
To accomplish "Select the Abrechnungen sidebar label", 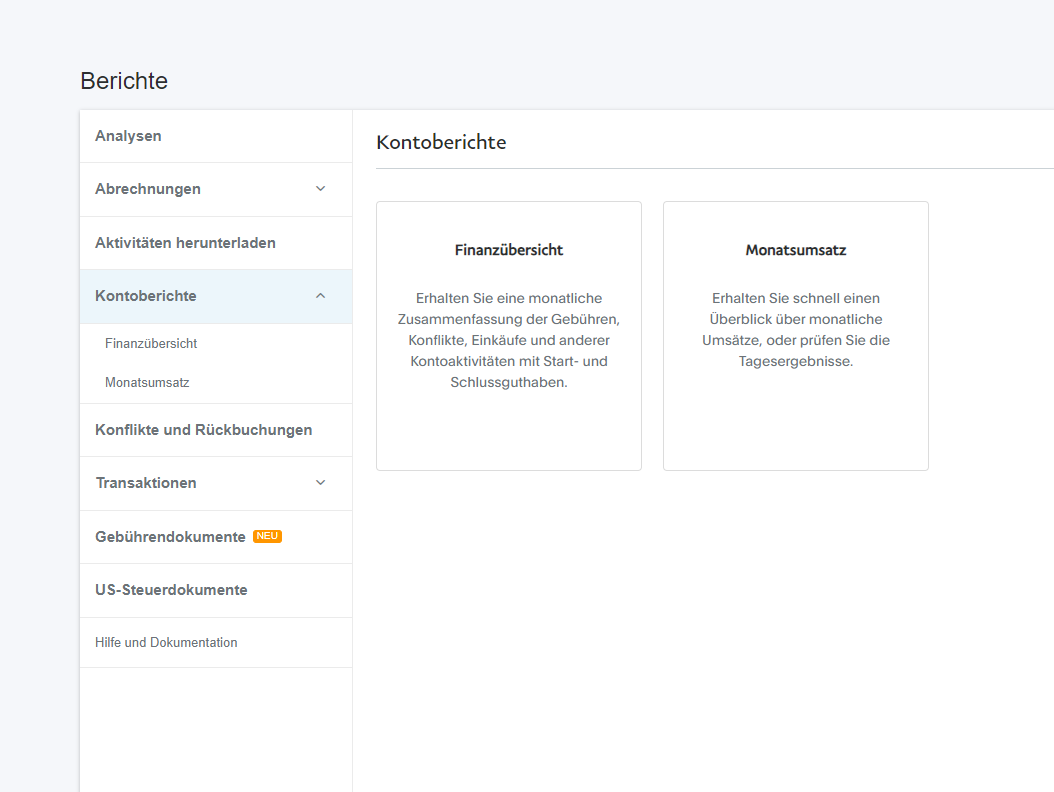I will tap(148, 189).
